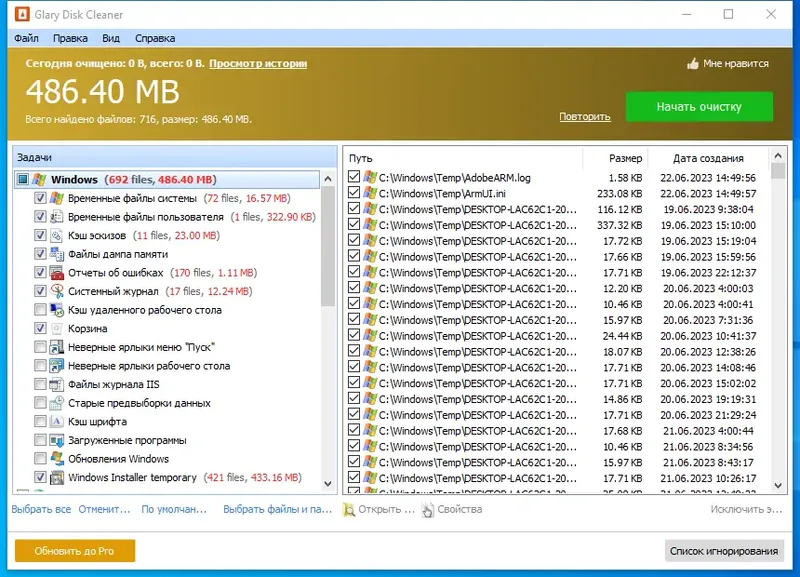Uncheck Кэш эскизов checkbox
Image resolution: width=800 pixels, height=577 pixels.
(x=40, y=235)
